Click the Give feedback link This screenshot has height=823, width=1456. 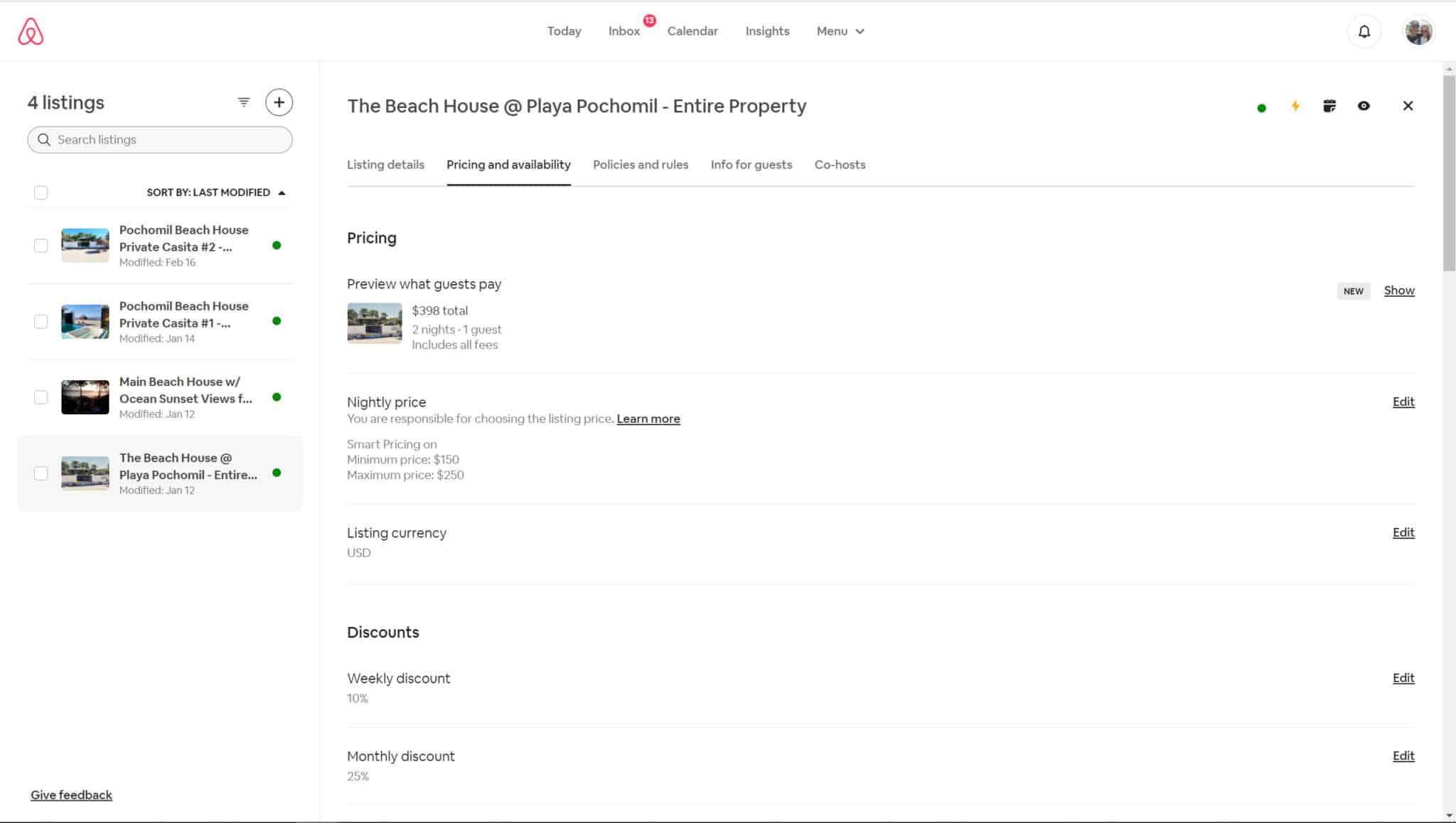(71, 795)
